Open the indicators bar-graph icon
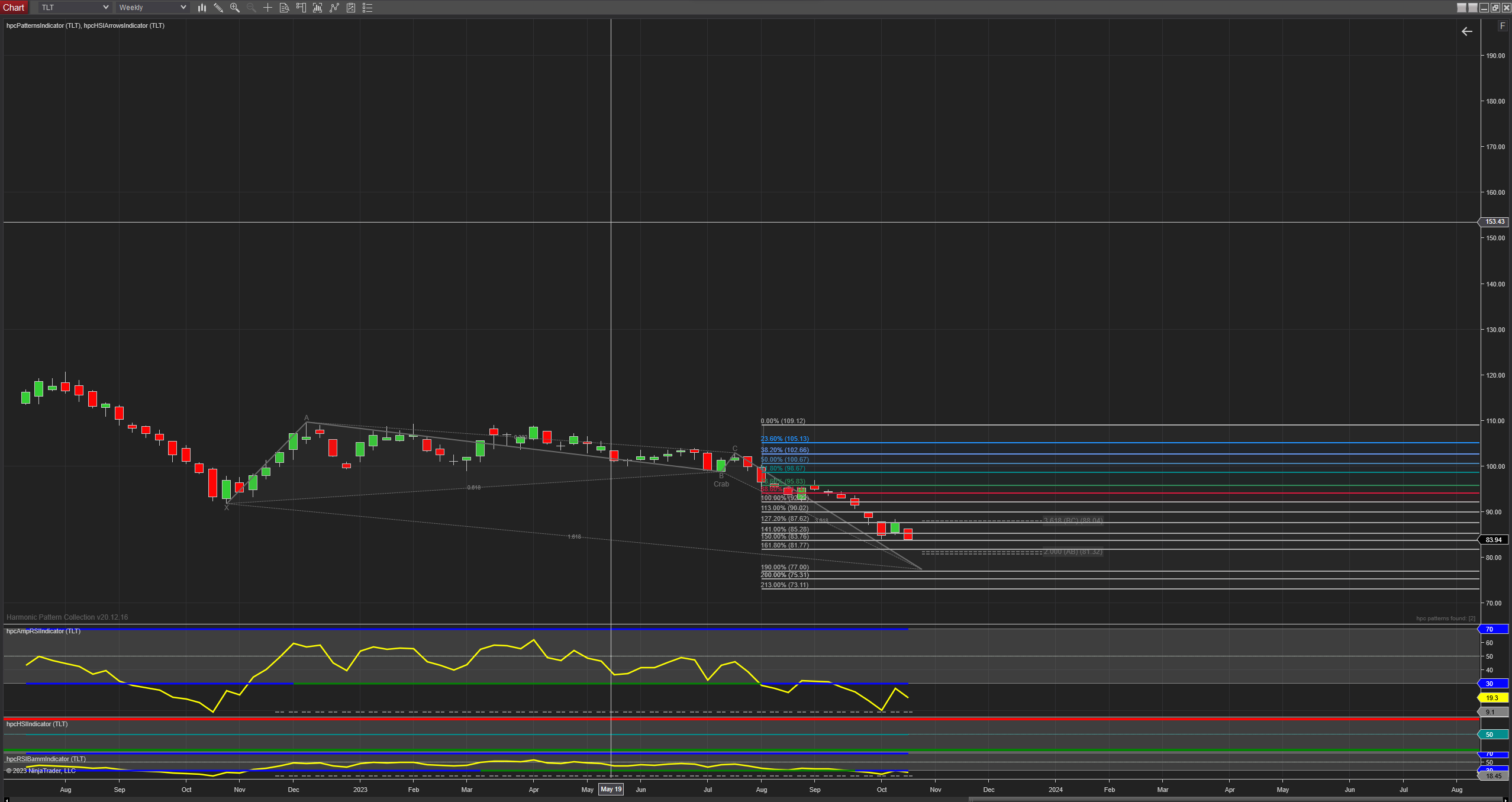 [x=318, y=8]
